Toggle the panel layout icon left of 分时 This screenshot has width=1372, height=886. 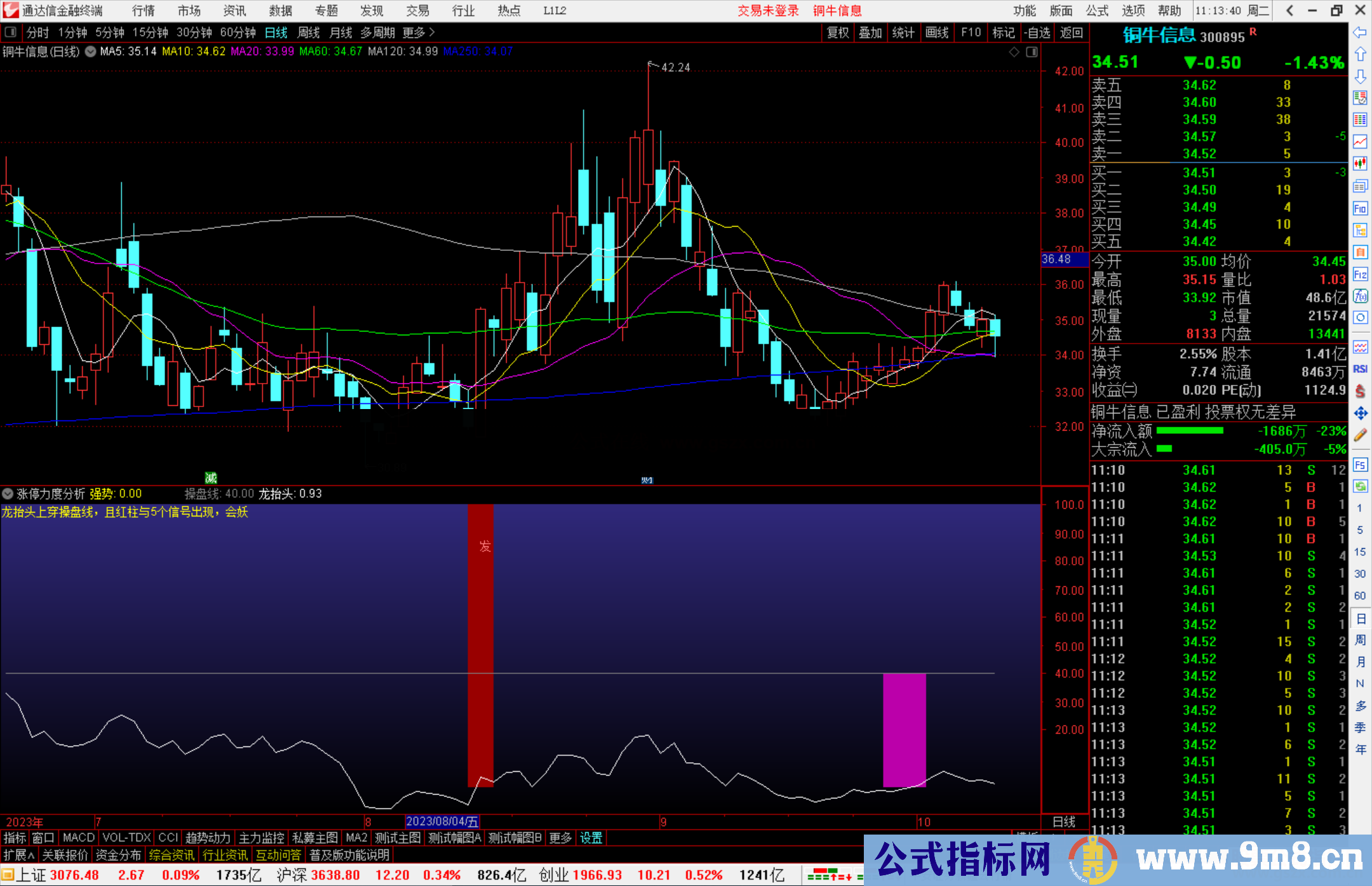click(x=11, y=32)
